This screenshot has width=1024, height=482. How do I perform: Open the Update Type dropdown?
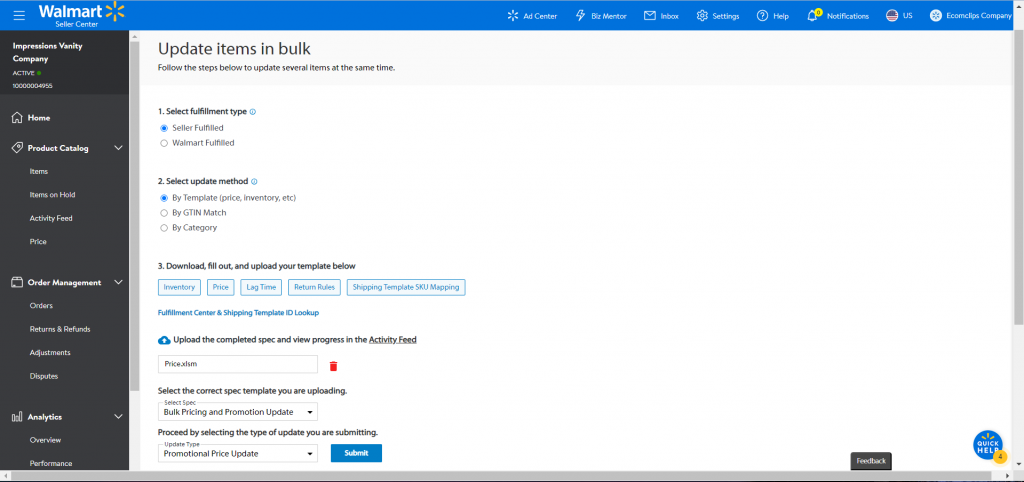(x=238, y=453)
